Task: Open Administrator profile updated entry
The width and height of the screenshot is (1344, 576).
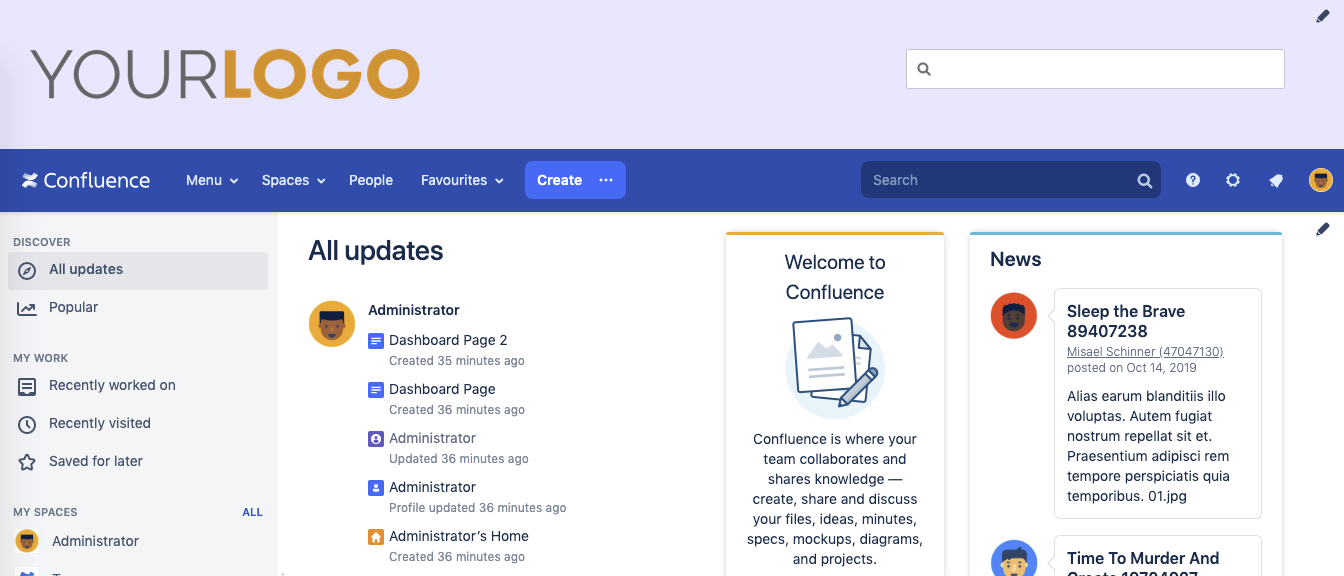Action: (x=432, y=487)
